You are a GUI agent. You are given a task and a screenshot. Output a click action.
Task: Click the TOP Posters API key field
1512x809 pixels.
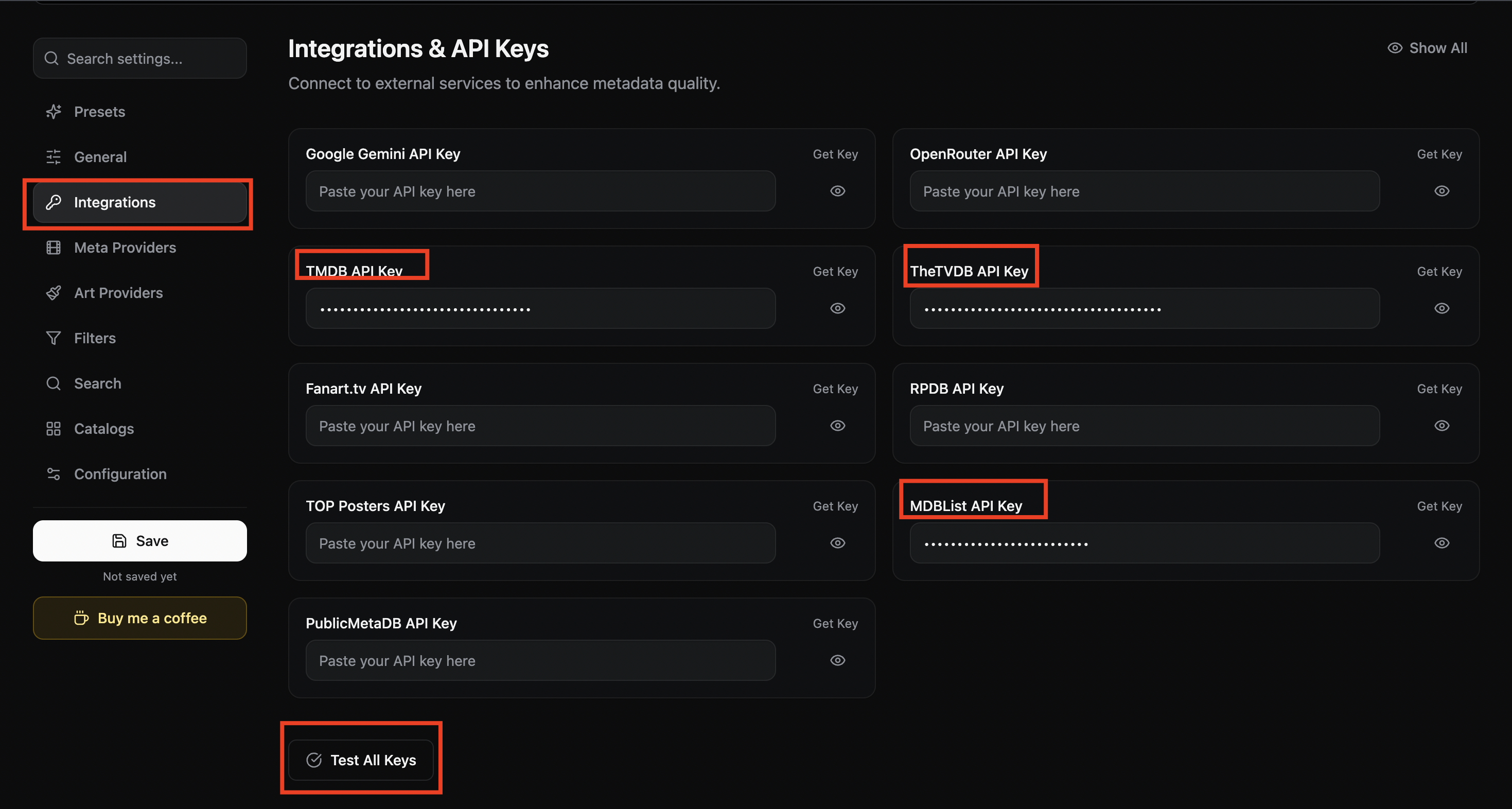540,543
